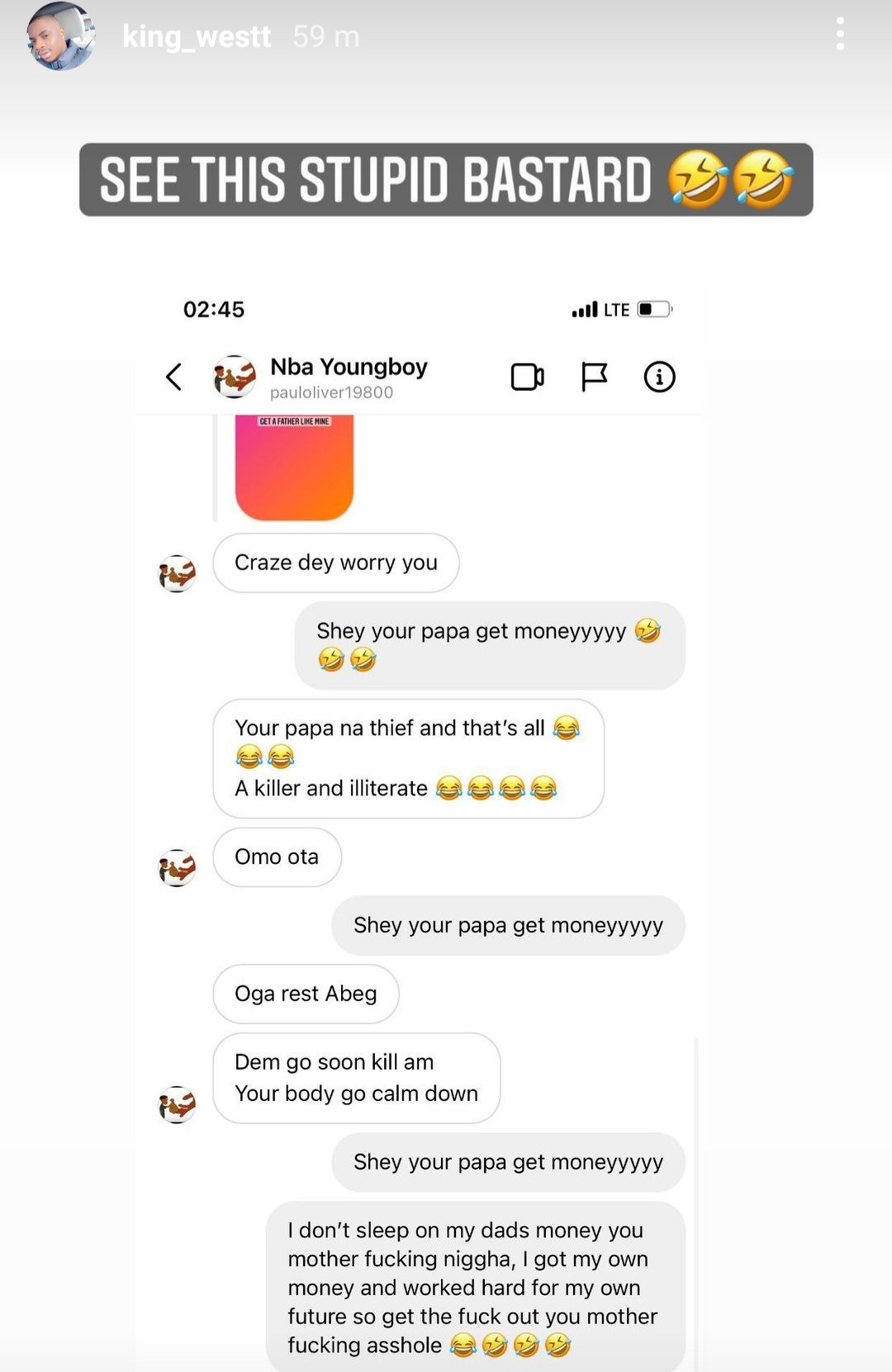Tap 'Your papa na thief' message bubble
The height and width of the screenshot is (1372, 892).
[x=408, y=758]
